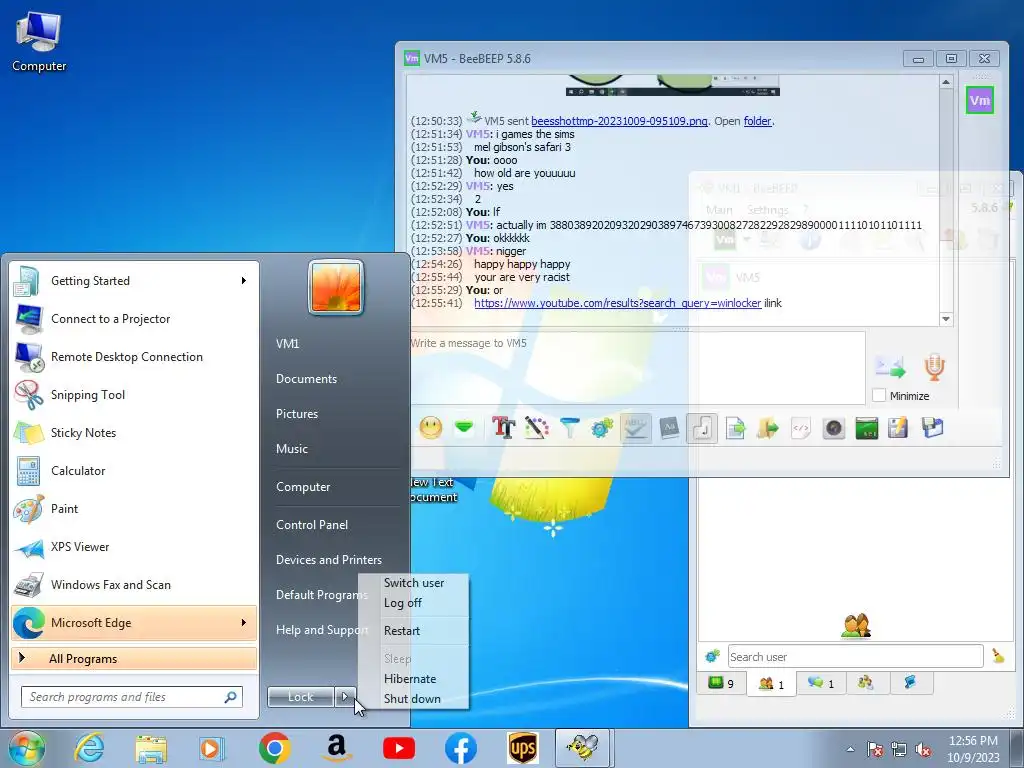Click the Search programs and files box

click(x=132, y=697)
